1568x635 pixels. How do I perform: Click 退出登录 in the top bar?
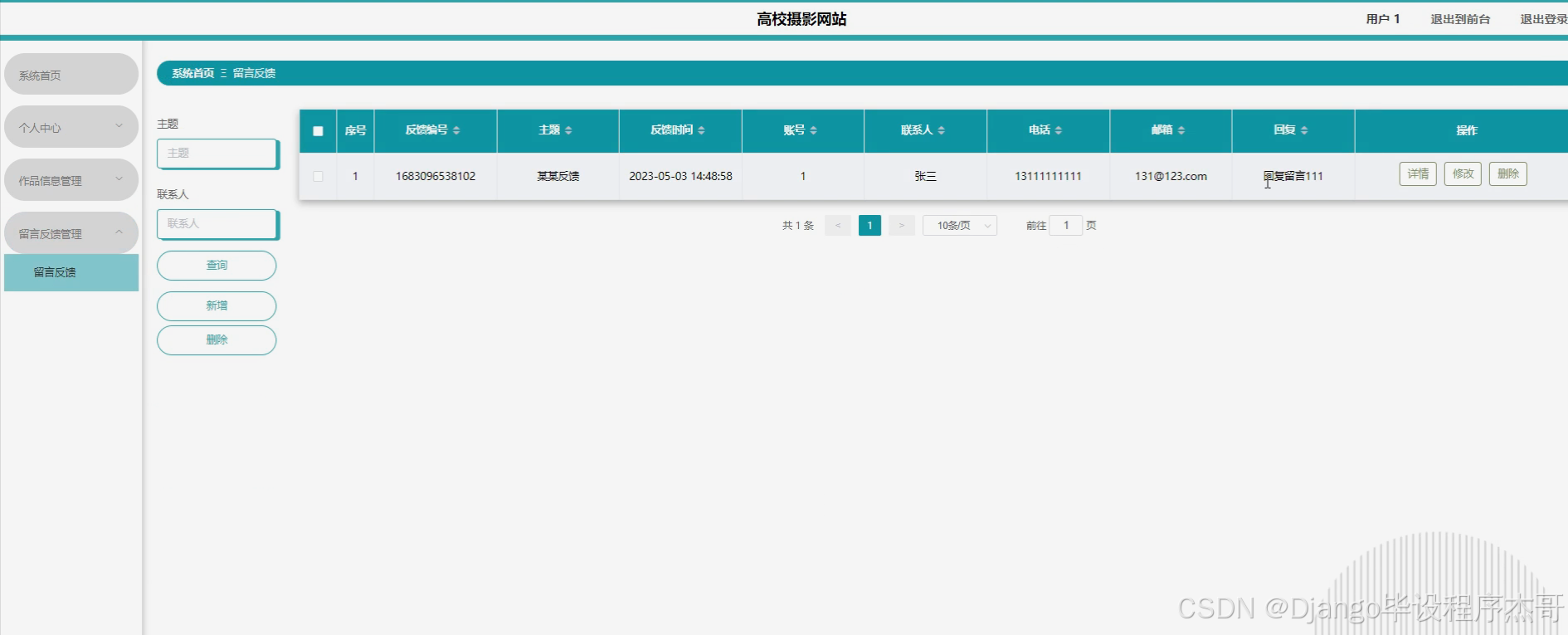tap(1543, 19)
